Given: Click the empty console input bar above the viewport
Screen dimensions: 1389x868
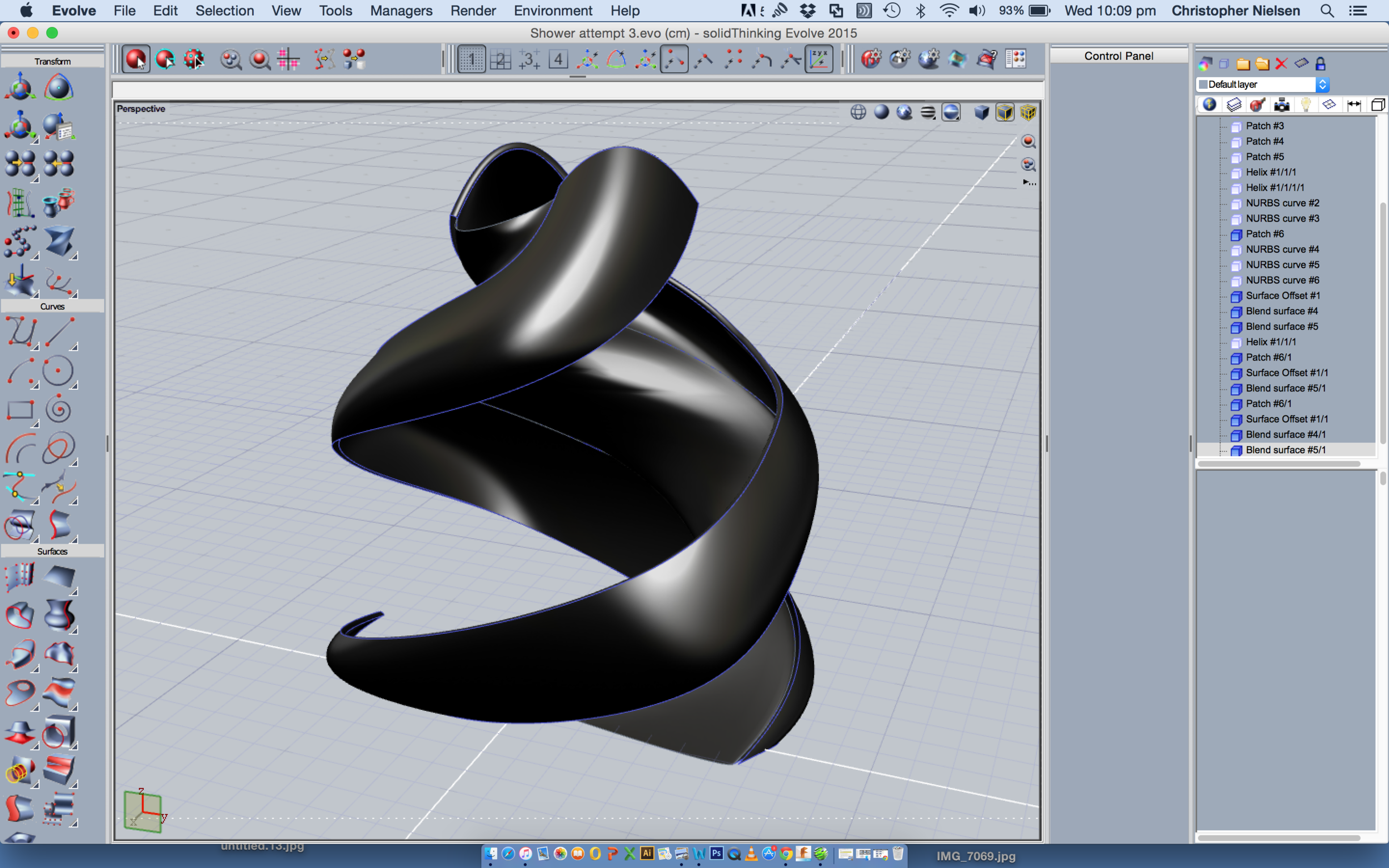Looking at the screenshot, I should [x=577, y=89].
